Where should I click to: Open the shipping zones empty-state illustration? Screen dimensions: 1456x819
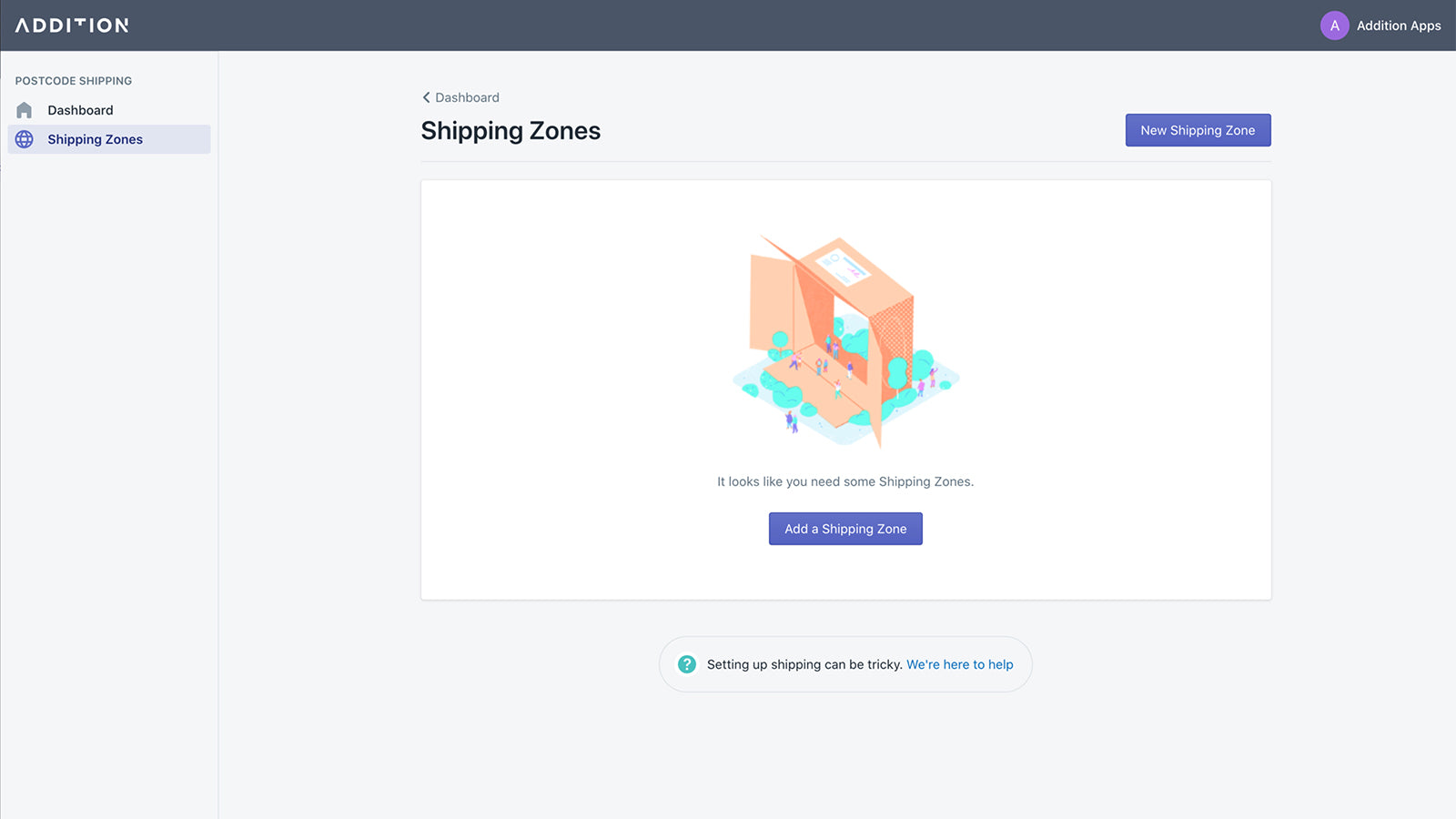(845, 341)
